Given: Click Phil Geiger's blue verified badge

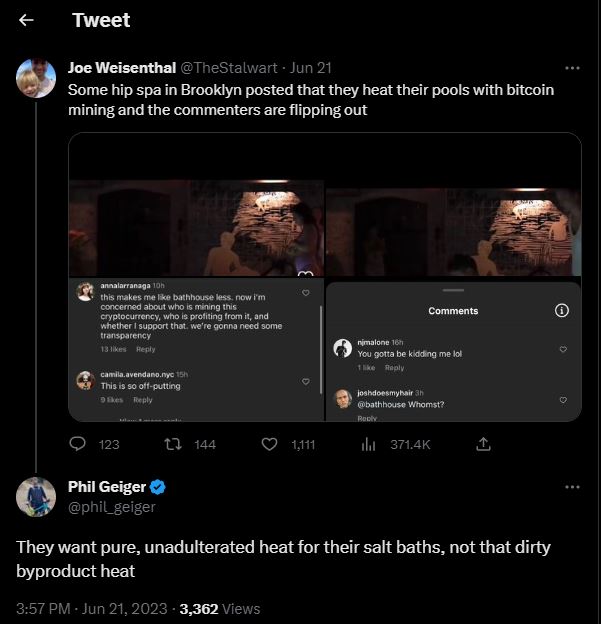Looking at the screenshot, I should (x=158, y=487).
